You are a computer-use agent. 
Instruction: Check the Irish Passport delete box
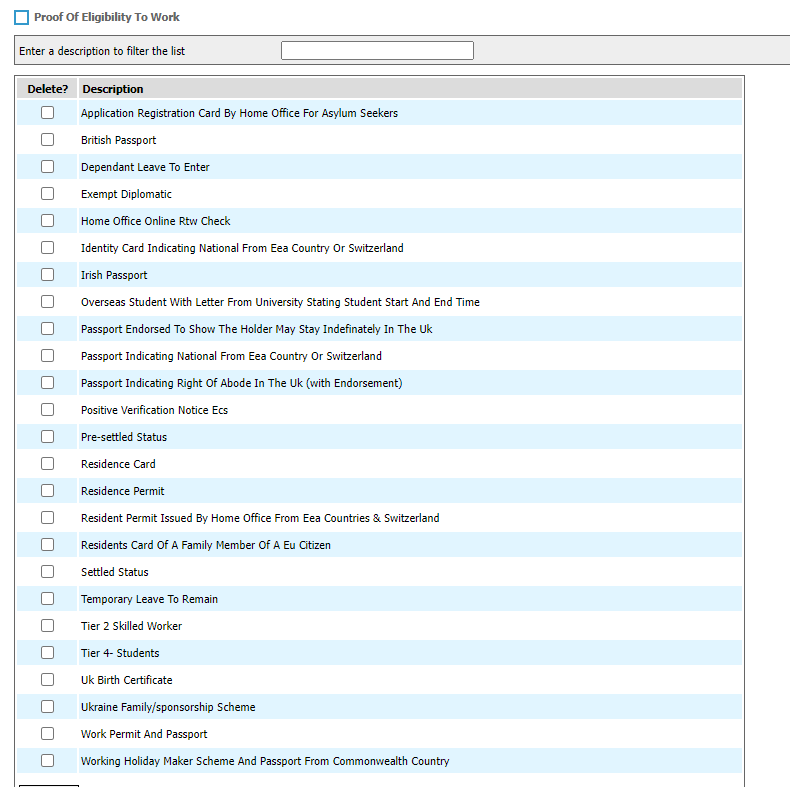tap(47, 275)
